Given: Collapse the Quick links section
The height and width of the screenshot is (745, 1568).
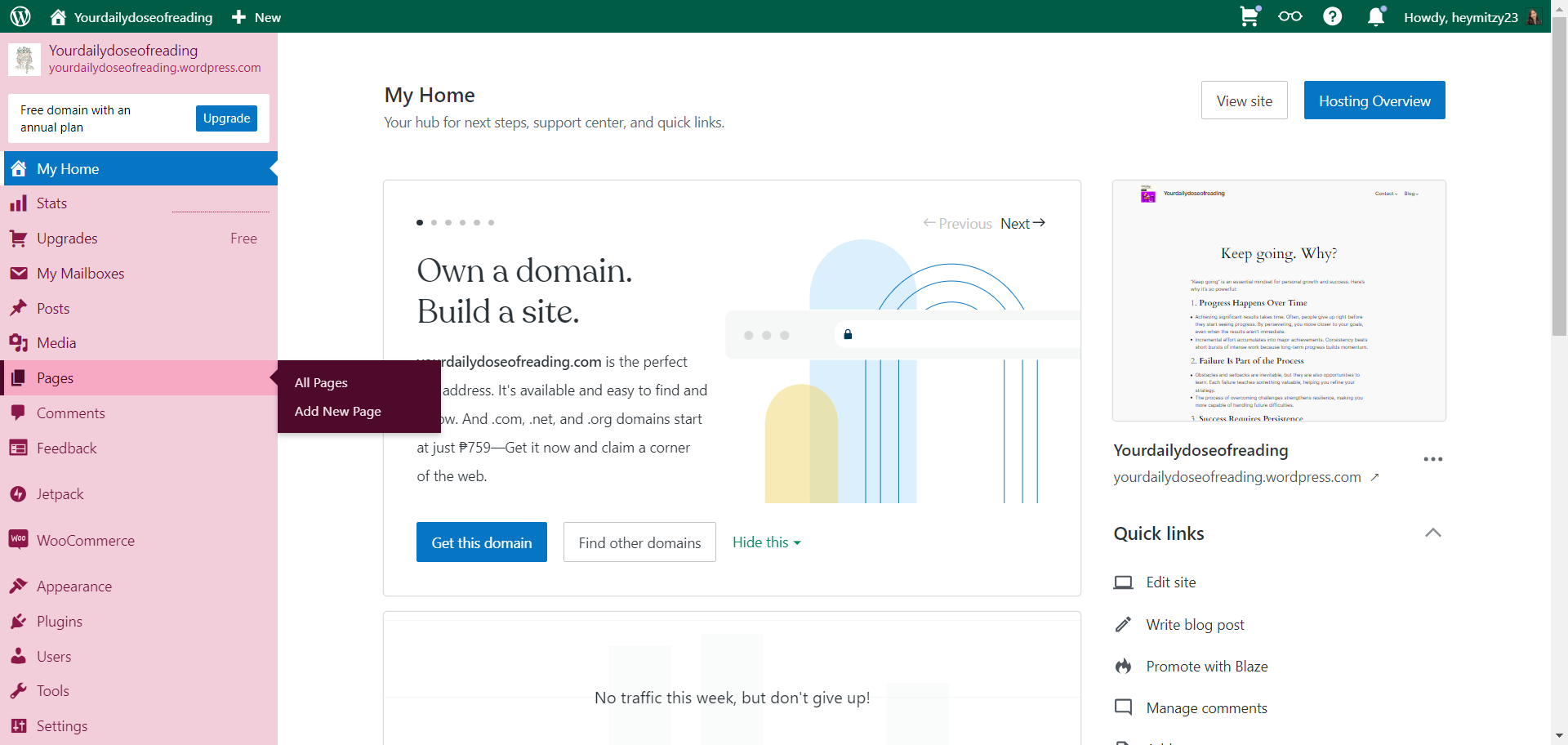Looking at the screenshot, I should click(1433, 533).
